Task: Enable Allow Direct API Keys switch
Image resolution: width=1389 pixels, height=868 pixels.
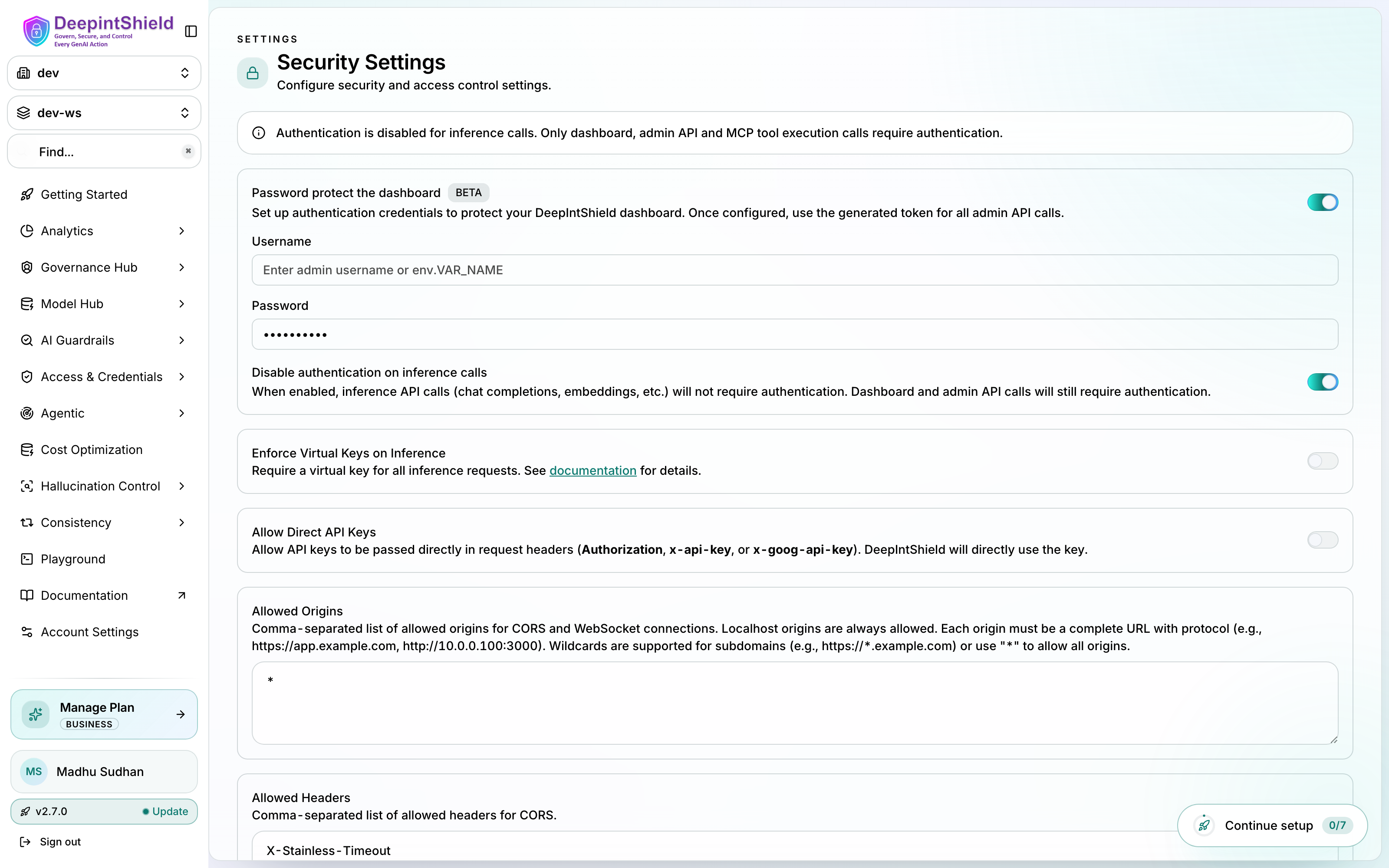Action: tap(1323, 540)
